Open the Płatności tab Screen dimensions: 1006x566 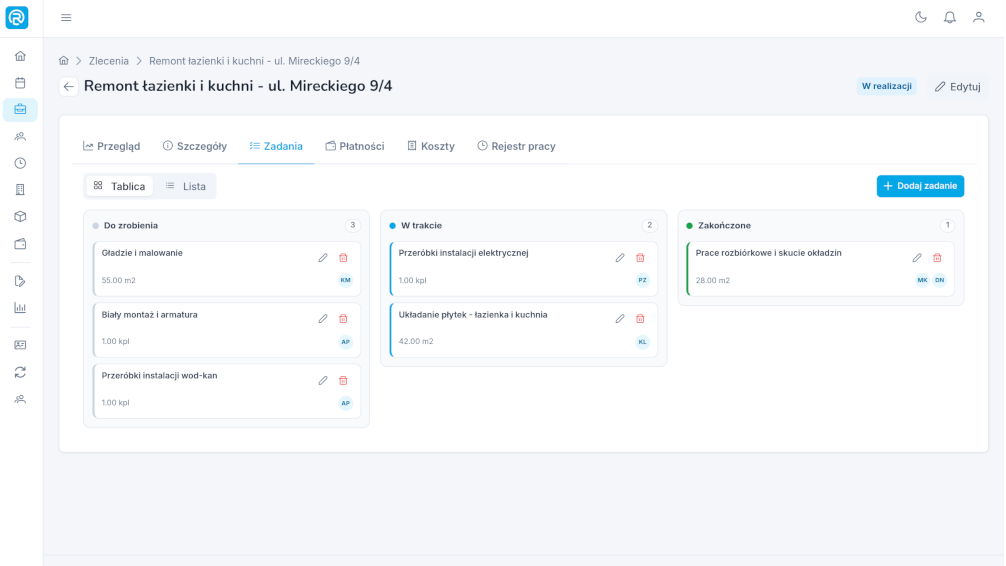coord(355,146)
